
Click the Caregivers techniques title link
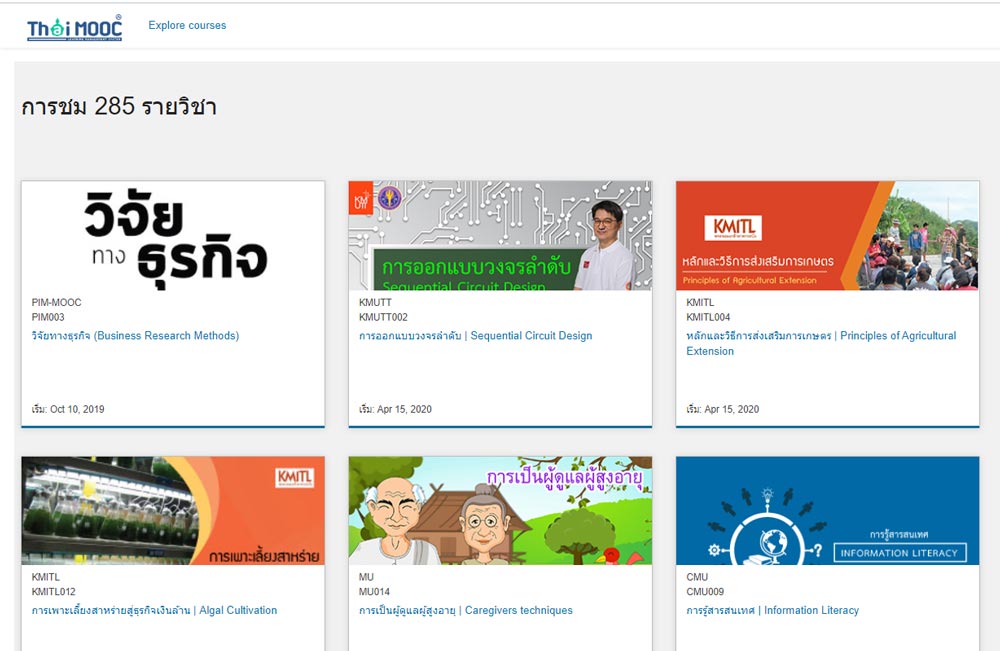point(466,611)
